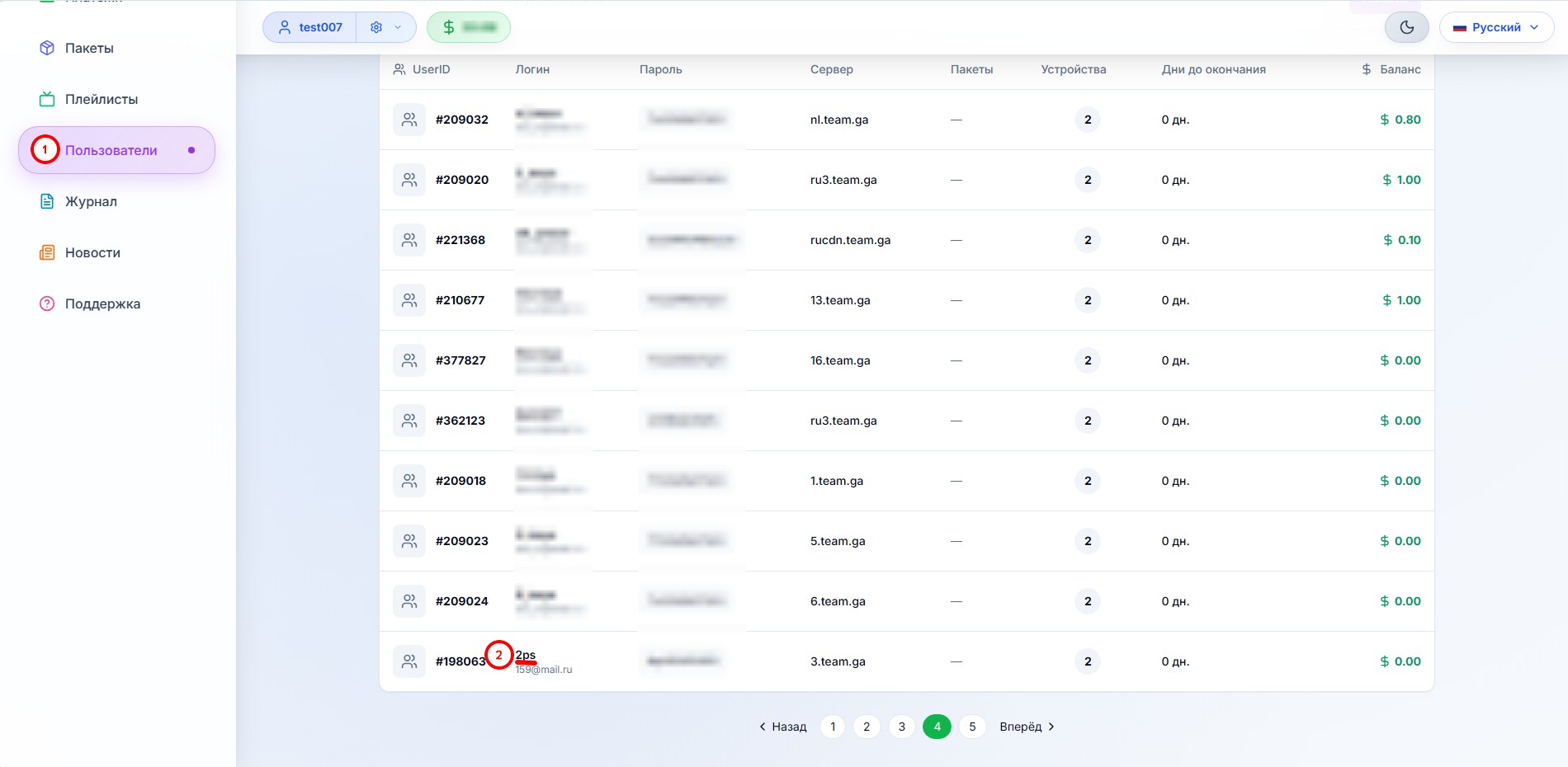Open the settings gear dropdown
1568x767 pixels.
point(385,27)
